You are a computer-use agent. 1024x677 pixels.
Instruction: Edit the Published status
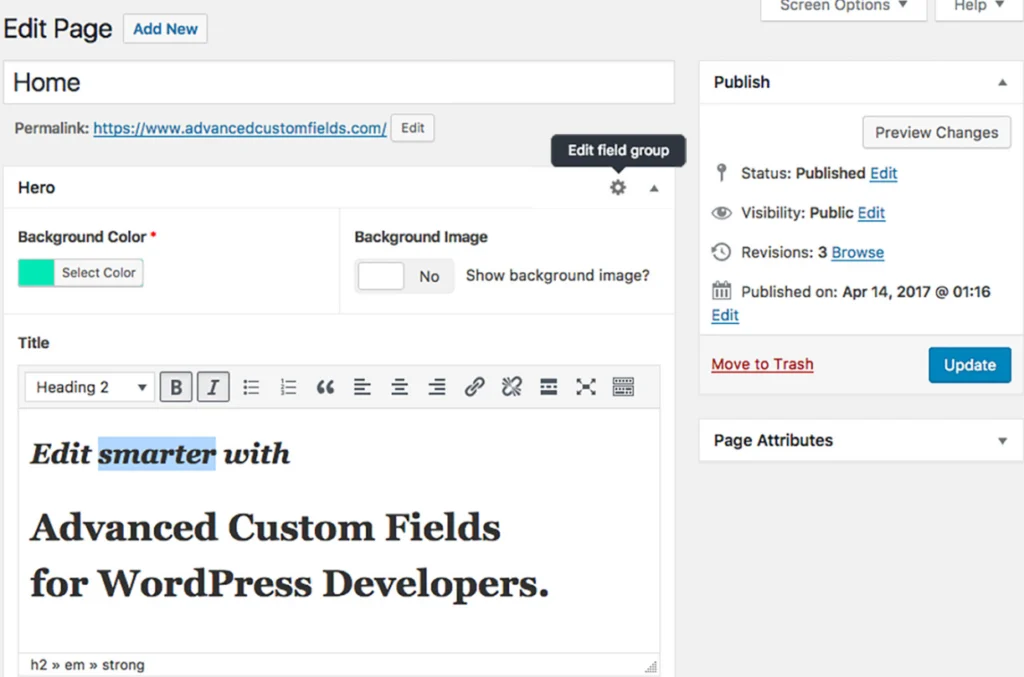884,173
